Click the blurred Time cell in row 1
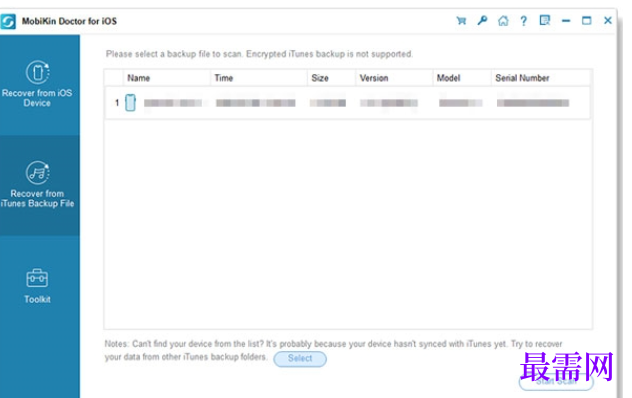The image size is (632, 398). (256, 103)
